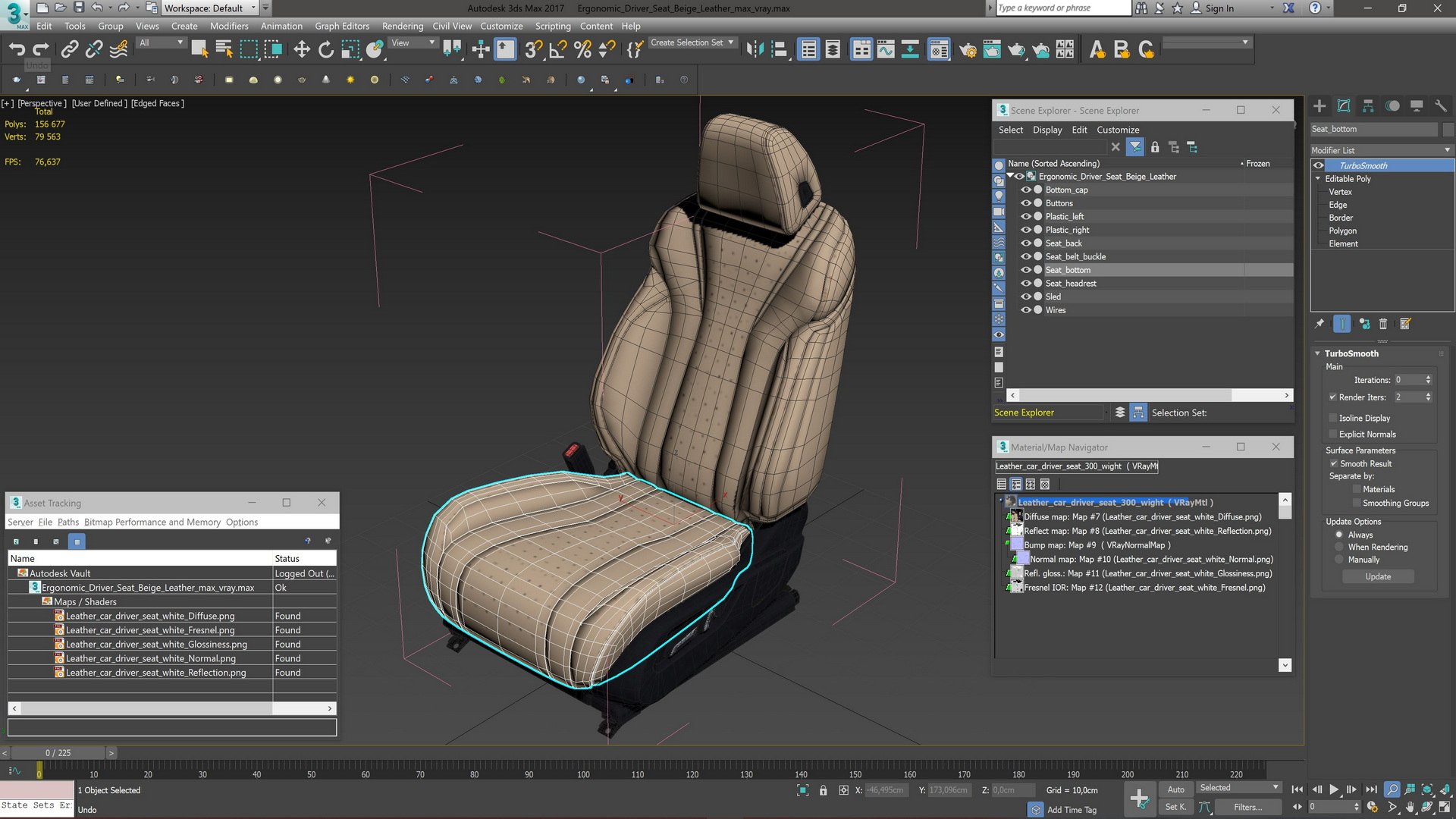Open the Create Selection Set dropdown

692,43
